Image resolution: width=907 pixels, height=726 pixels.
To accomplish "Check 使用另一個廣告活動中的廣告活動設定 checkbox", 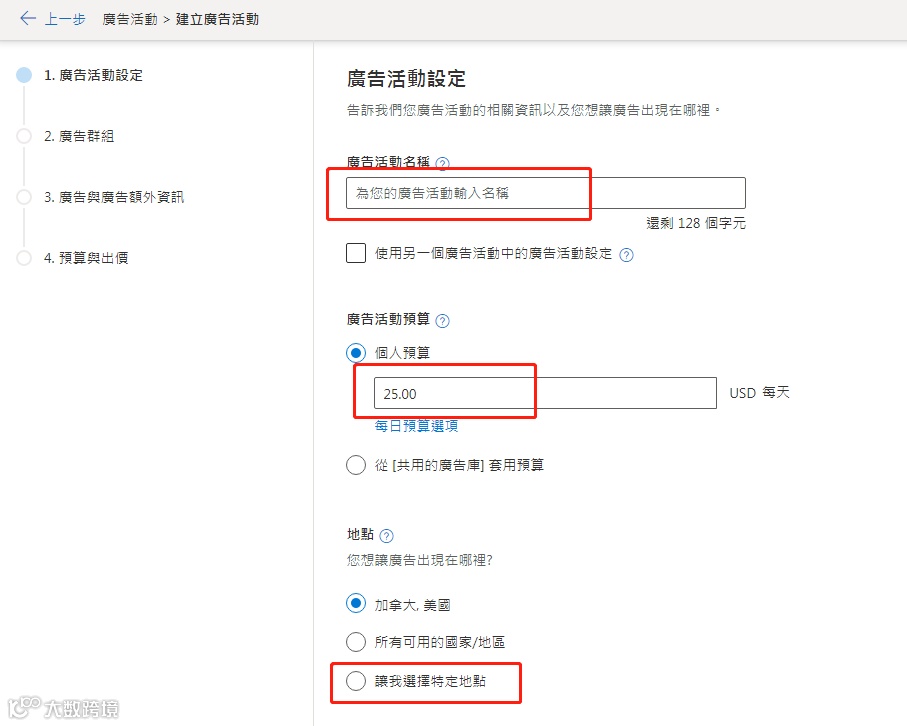I will pyautogui.click(x=356, y=253).
